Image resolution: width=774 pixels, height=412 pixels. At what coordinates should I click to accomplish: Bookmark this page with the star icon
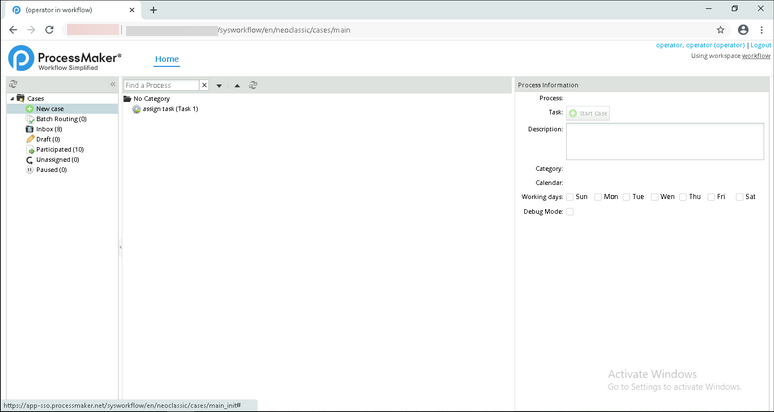pos(720,30)
